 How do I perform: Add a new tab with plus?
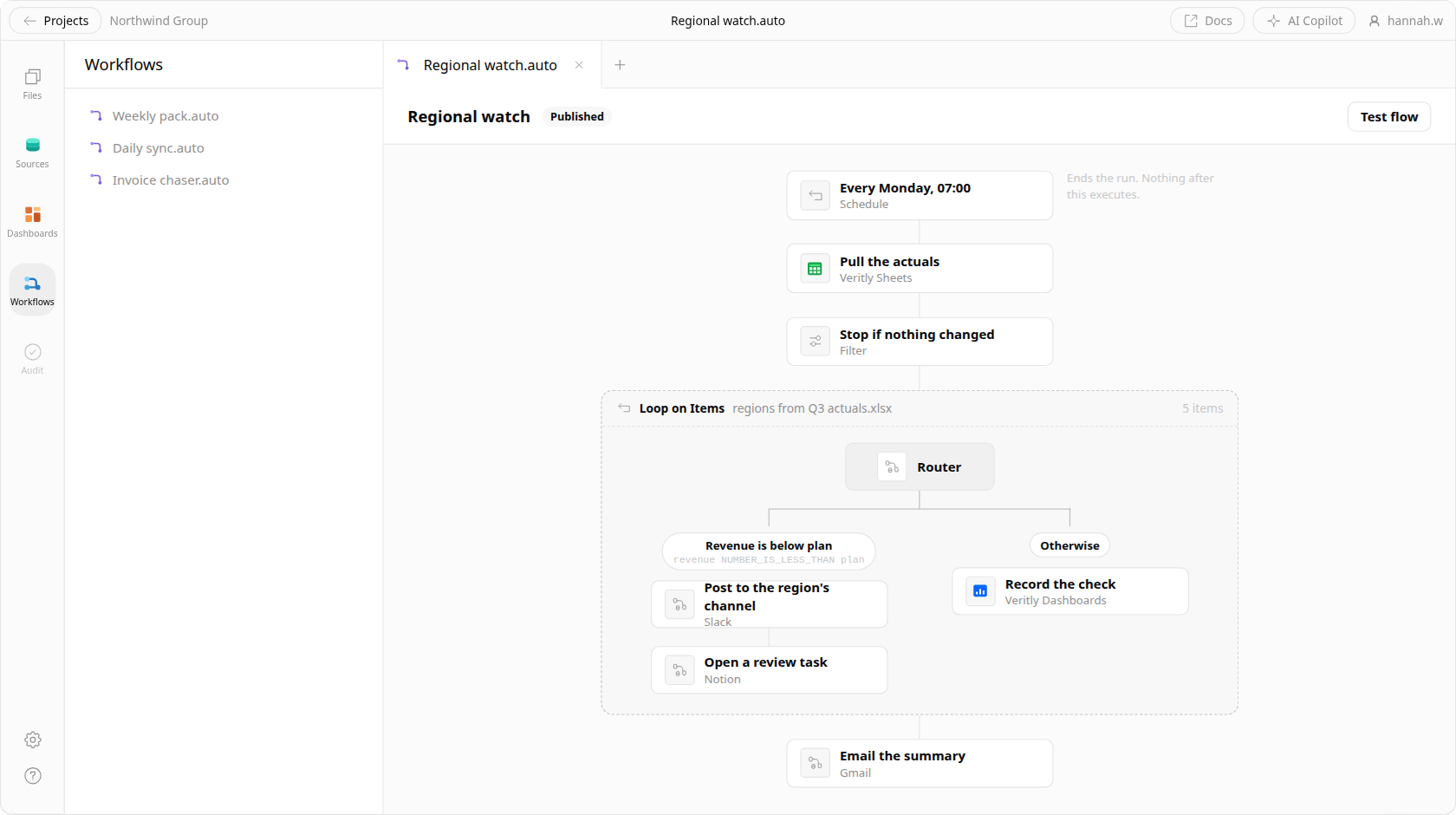click(620, 65)
